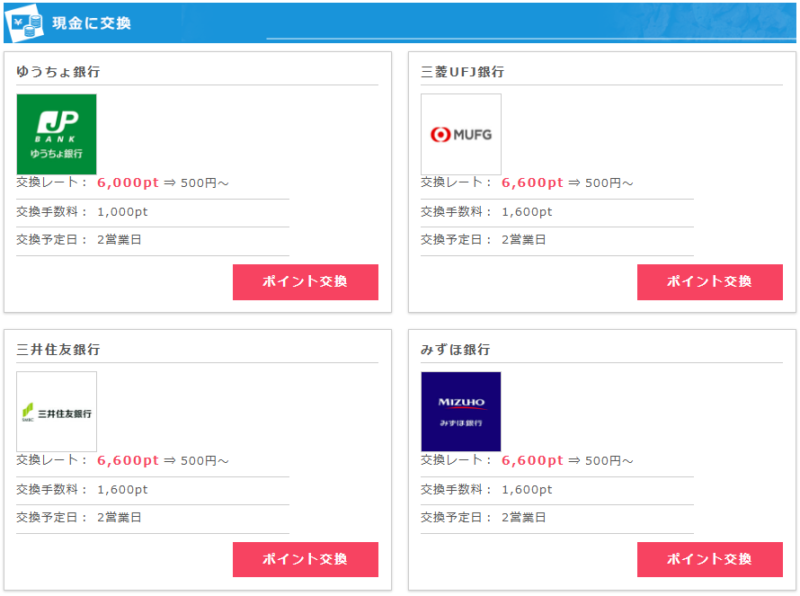Click the ゆうちょ銀行 card heading

point(58,72)
